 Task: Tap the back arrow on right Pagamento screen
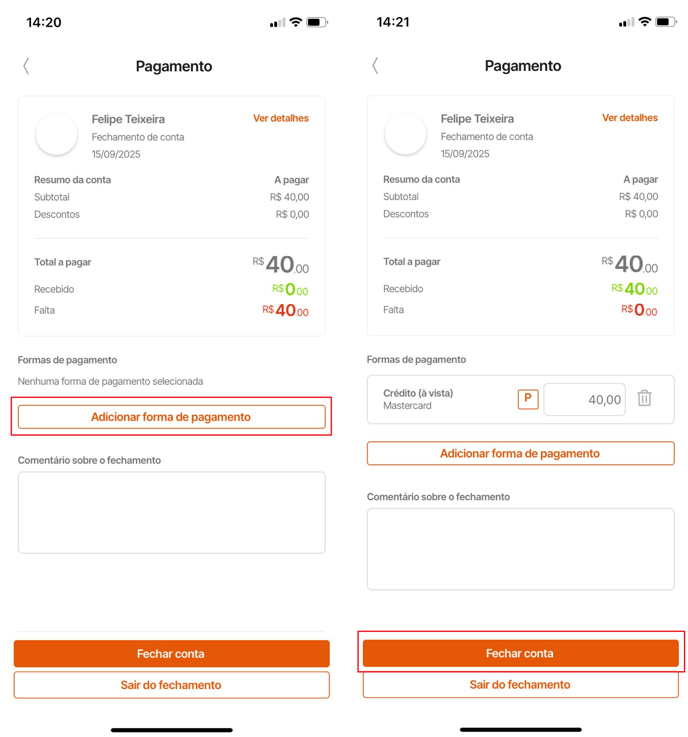pyautogui.click(x=375, y=66)
